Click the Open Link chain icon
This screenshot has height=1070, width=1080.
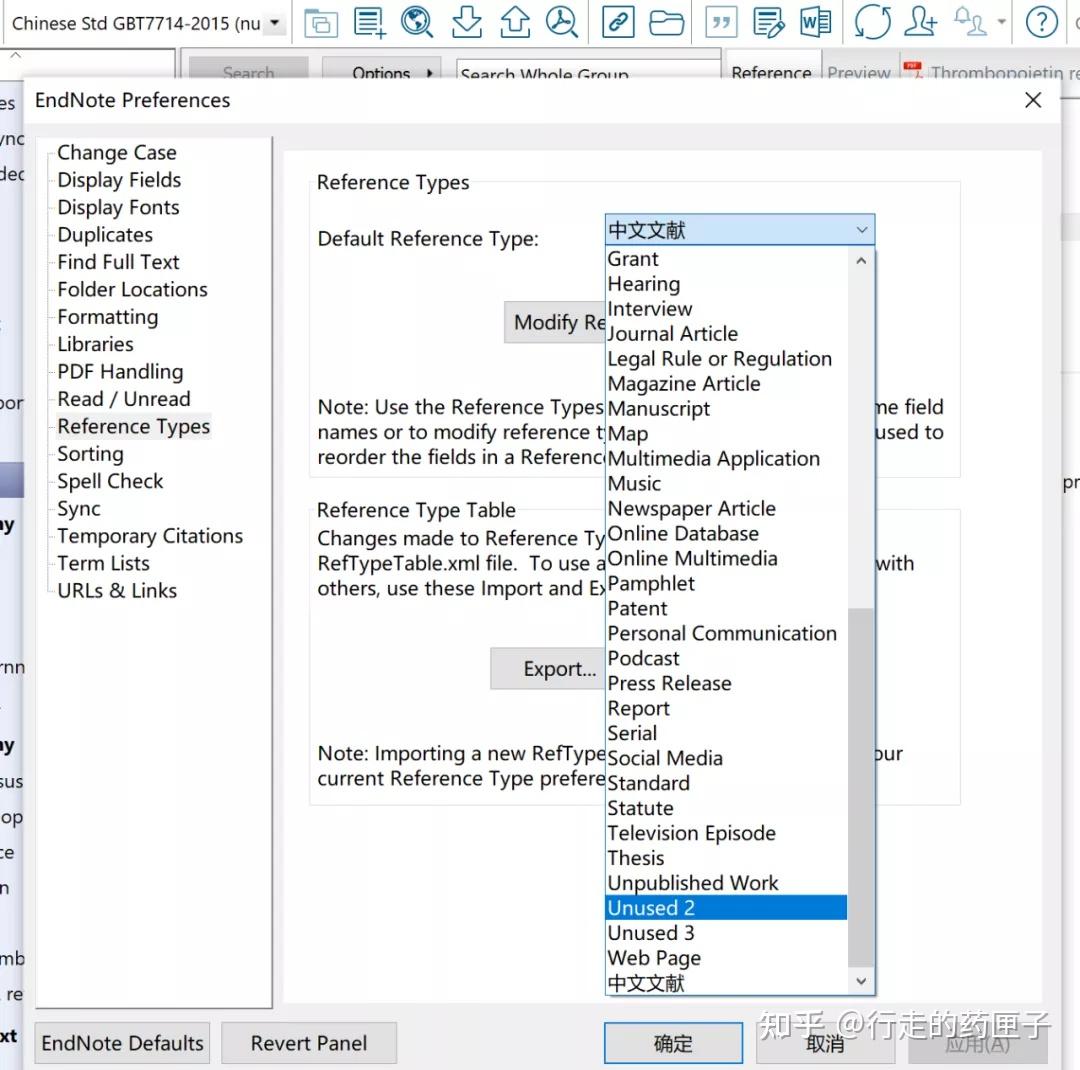[x=618, y=22]
